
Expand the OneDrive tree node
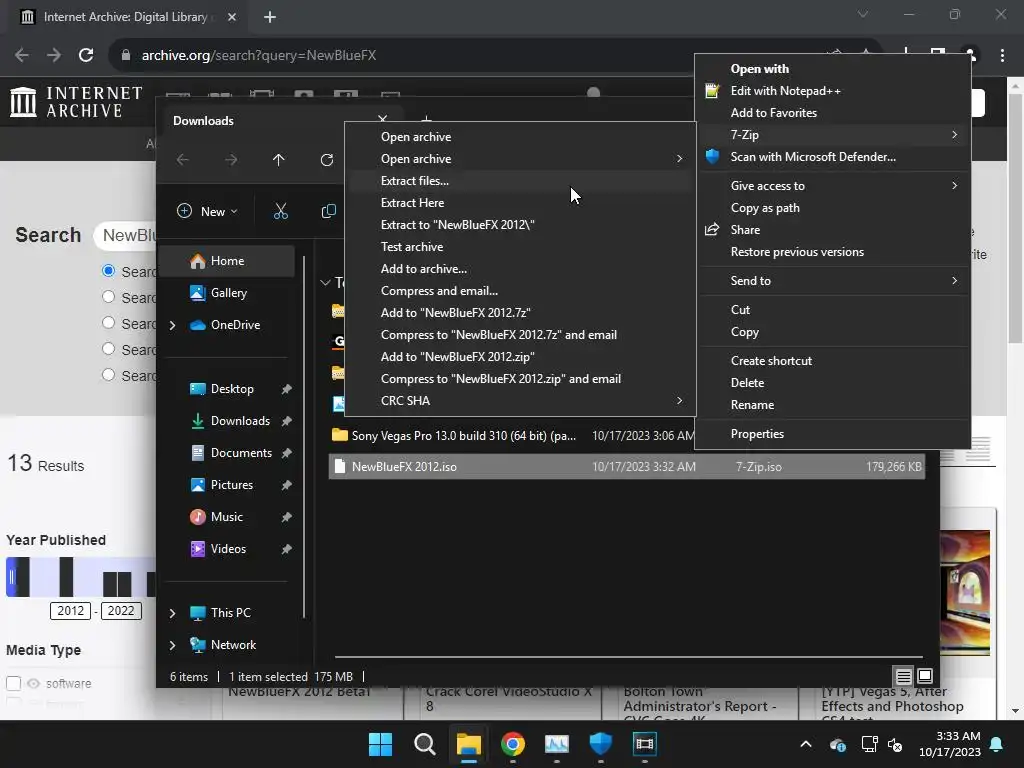pos(172,325)
